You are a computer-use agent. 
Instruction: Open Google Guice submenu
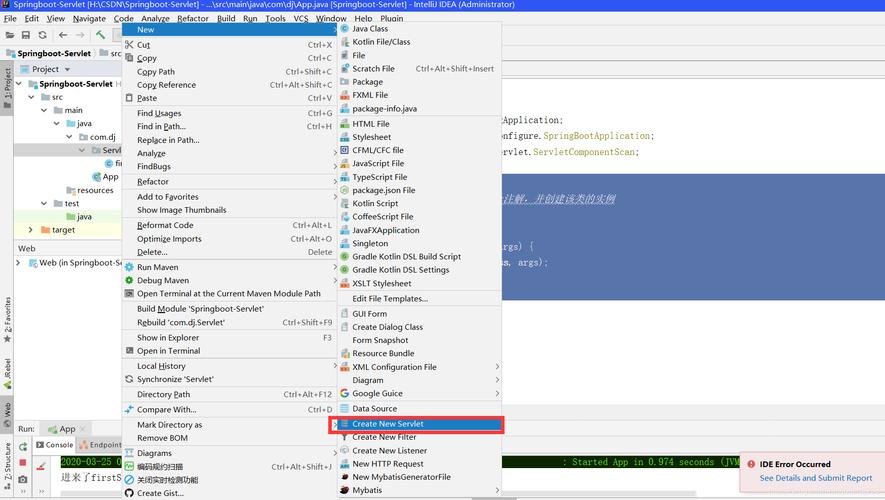(x=419, y=393)
